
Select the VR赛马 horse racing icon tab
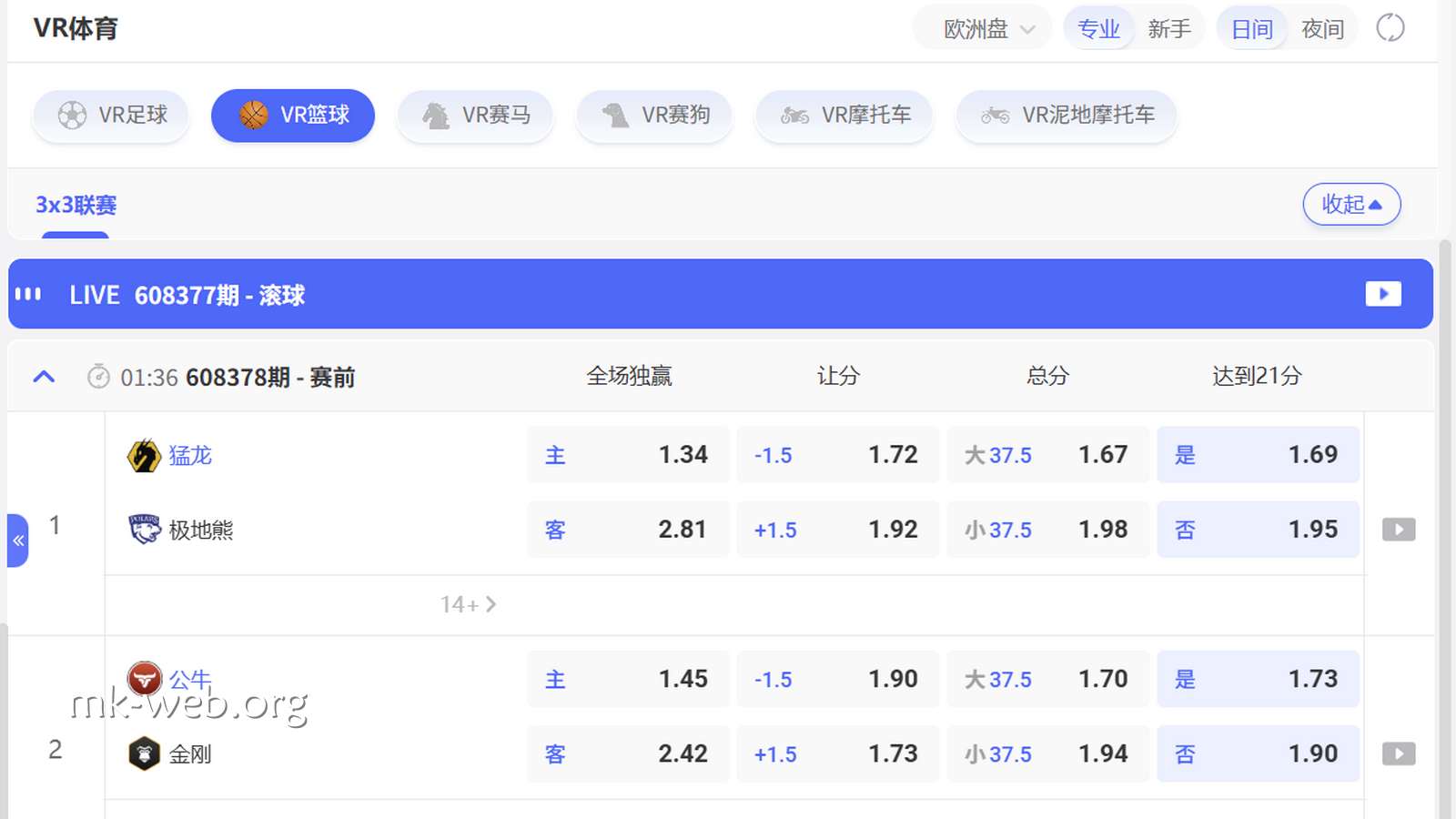[x=475, y=116]
